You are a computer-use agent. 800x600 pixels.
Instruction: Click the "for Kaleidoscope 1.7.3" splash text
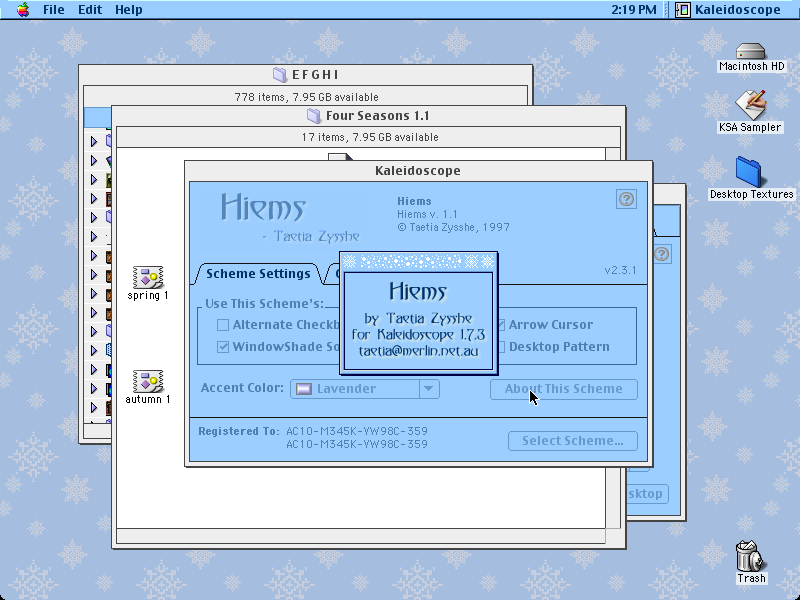click(418, 335)
